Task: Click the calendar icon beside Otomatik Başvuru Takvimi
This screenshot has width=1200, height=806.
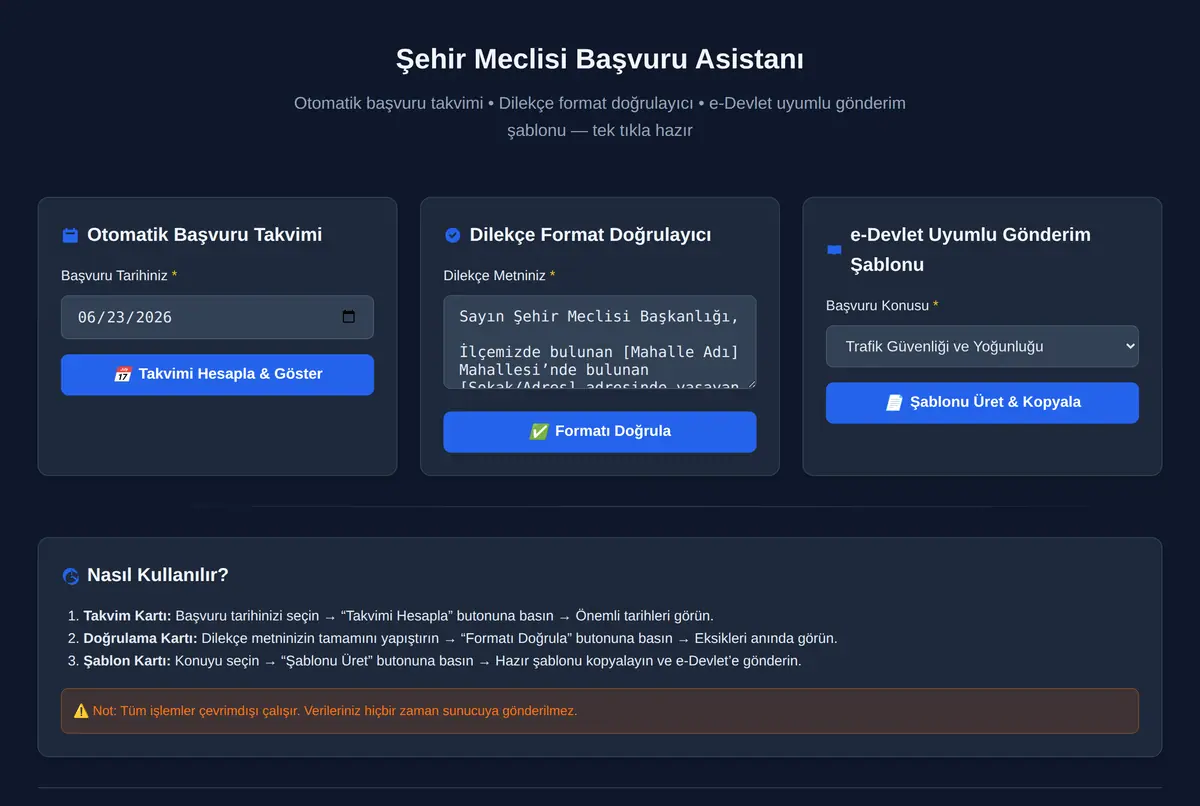Action: [x=70, y=236]
